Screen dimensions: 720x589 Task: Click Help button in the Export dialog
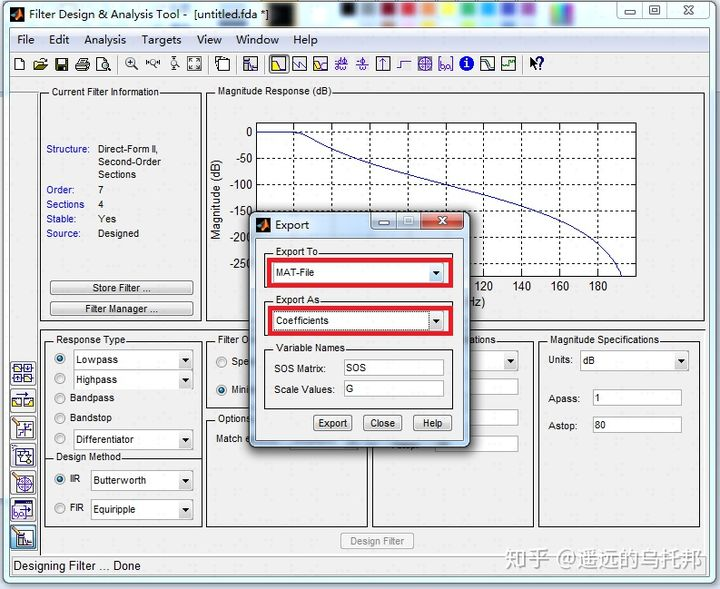pyautogui.click(x=433, y=423)
